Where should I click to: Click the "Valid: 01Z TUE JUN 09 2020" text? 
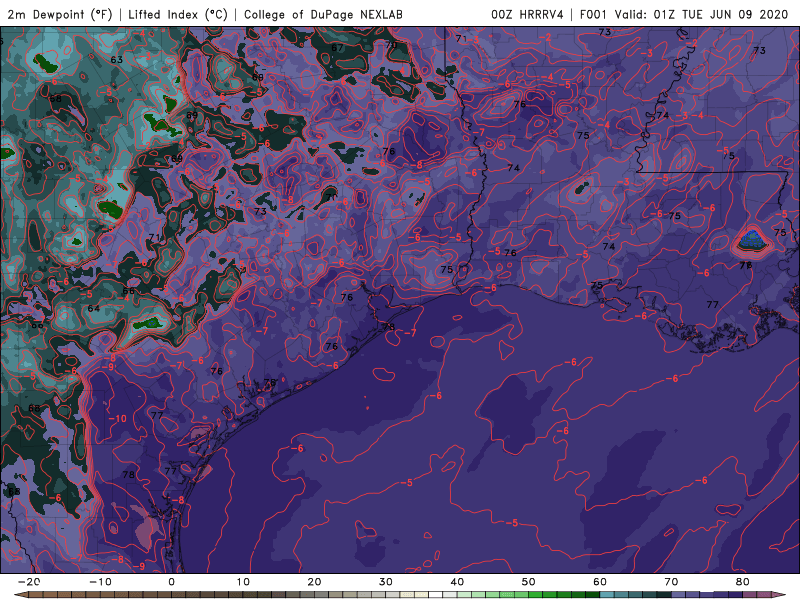pyautogui.click(x=702, y=14)
